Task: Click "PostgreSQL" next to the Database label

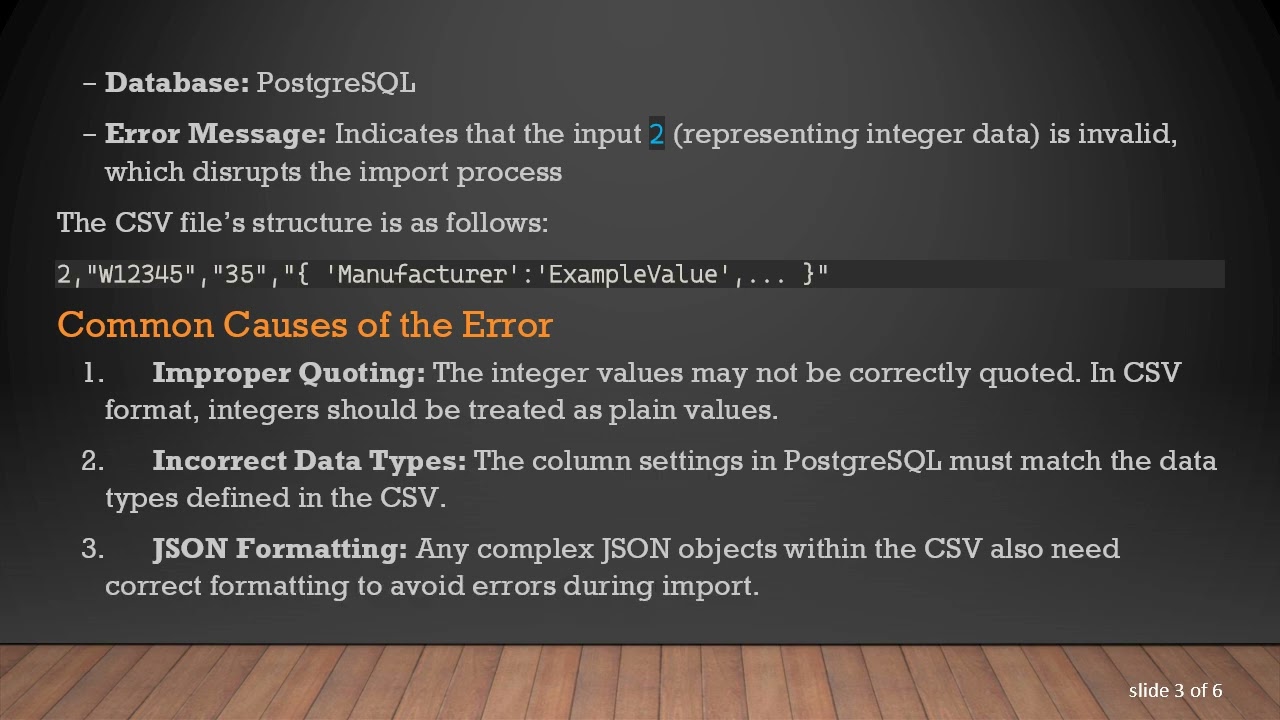Action: (x=336, y=83)
